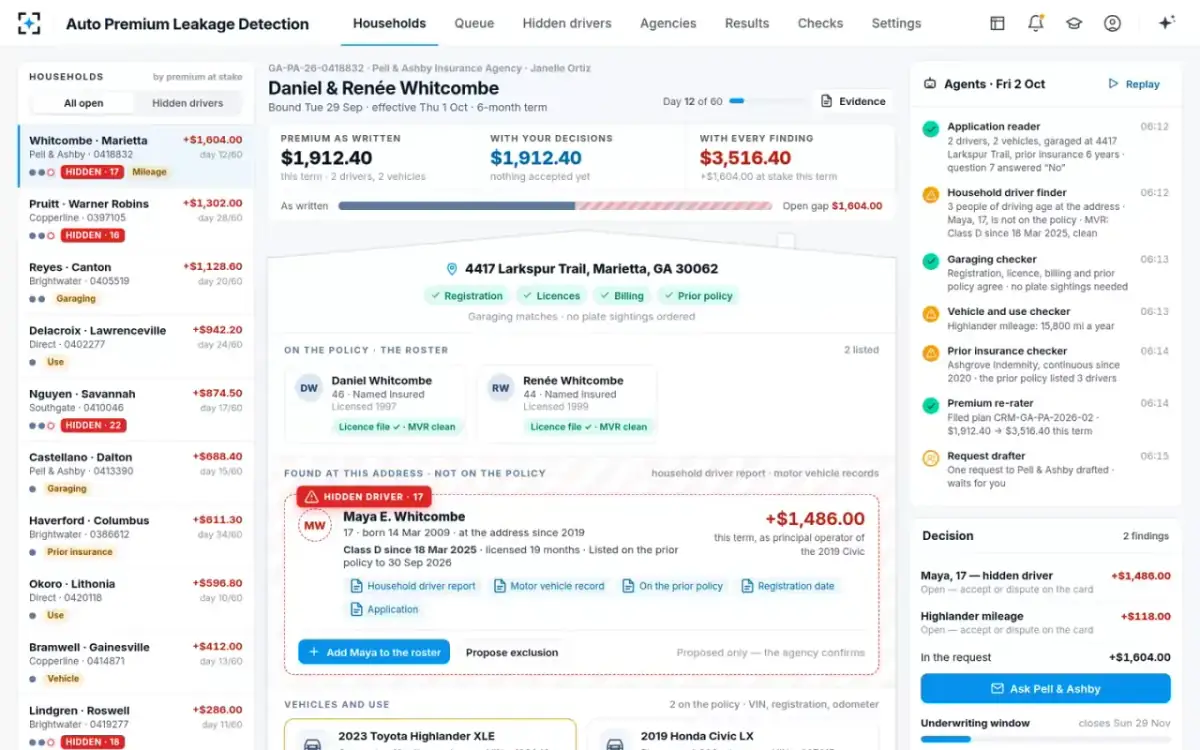The width and height of the screenshot is (1200, 750).
Task: Select the Okoro · Lithonia household
Action: (x=136, y=601)
